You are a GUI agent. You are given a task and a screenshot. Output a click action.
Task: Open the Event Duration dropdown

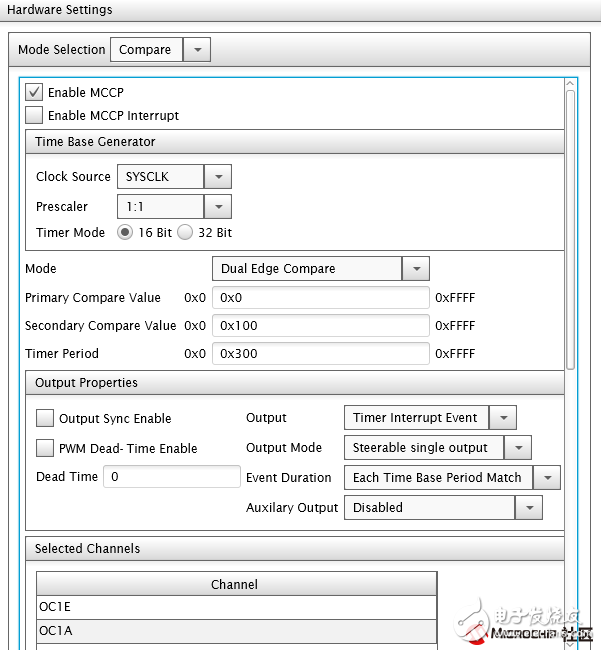click(x=547, y=478)
